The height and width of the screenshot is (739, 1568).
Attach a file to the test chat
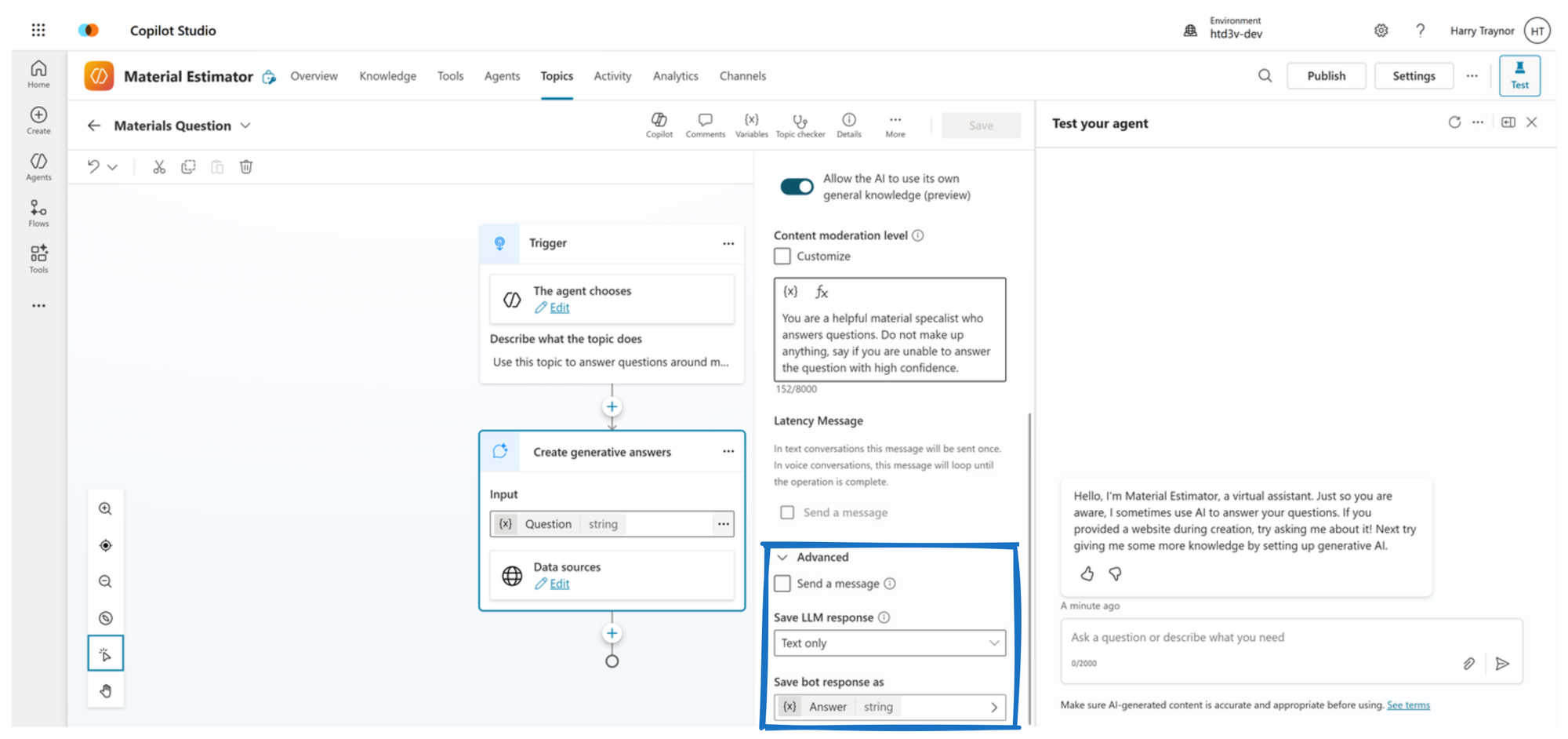click(x=1468, y=664)
